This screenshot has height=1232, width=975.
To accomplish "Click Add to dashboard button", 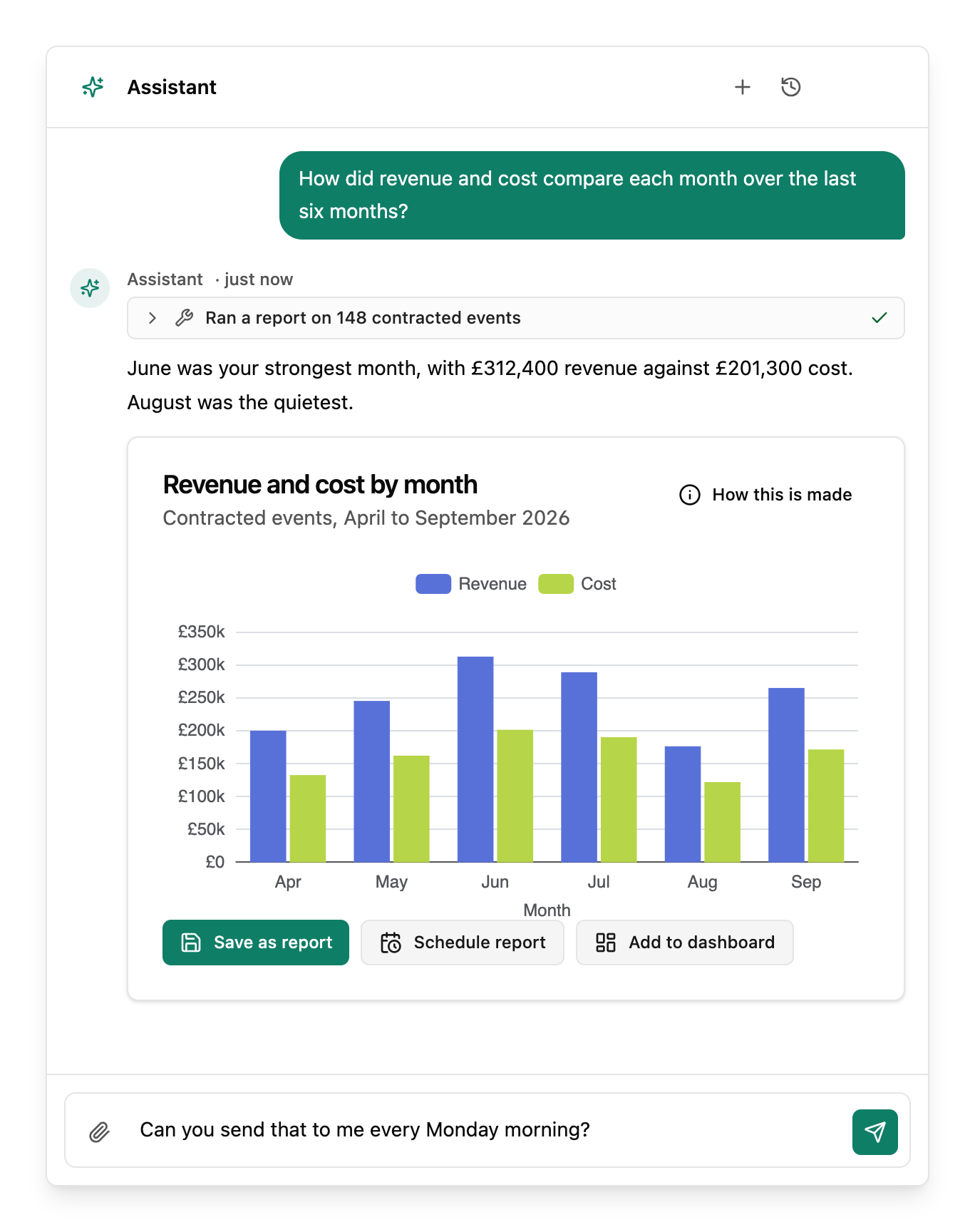I will point(684,943).
